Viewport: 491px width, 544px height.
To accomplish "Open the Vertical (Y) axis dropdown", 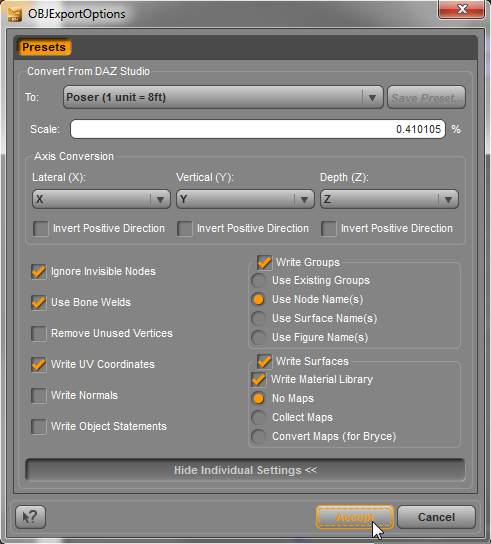I will 245,199.
